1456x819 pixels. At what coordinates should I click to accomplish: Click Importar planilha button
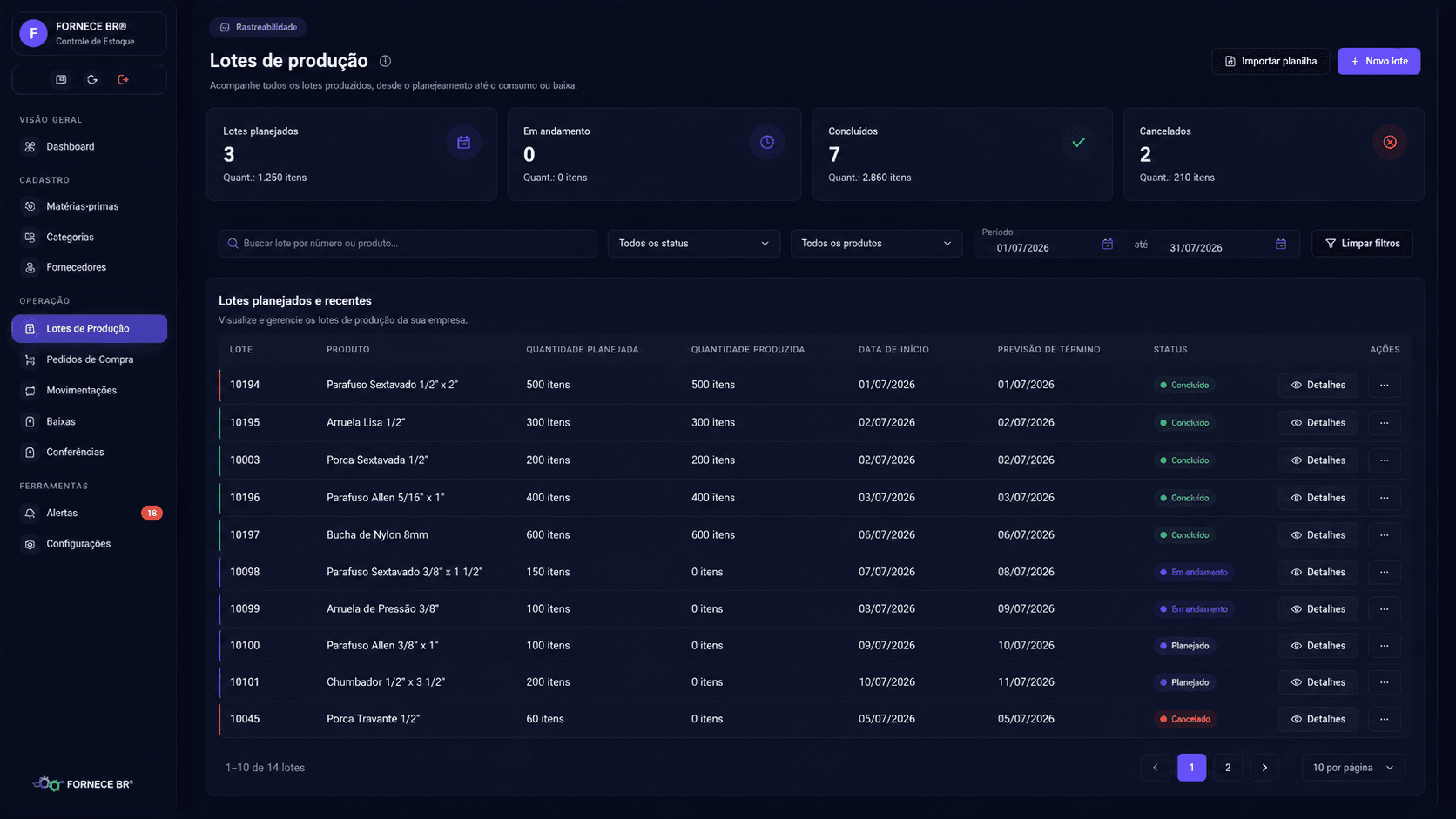(1271, 61)
